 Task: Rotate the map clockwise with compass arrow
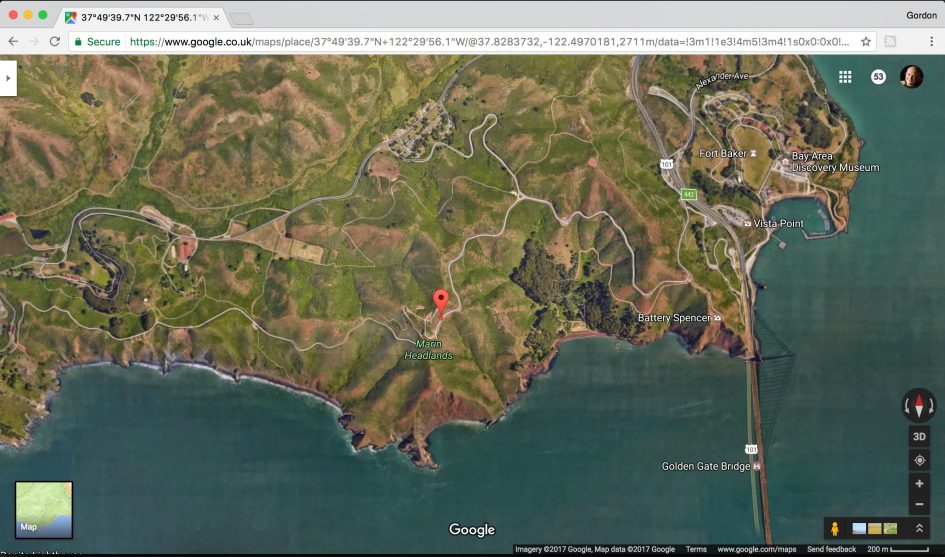pyautogui.click(x=931, y=405)
